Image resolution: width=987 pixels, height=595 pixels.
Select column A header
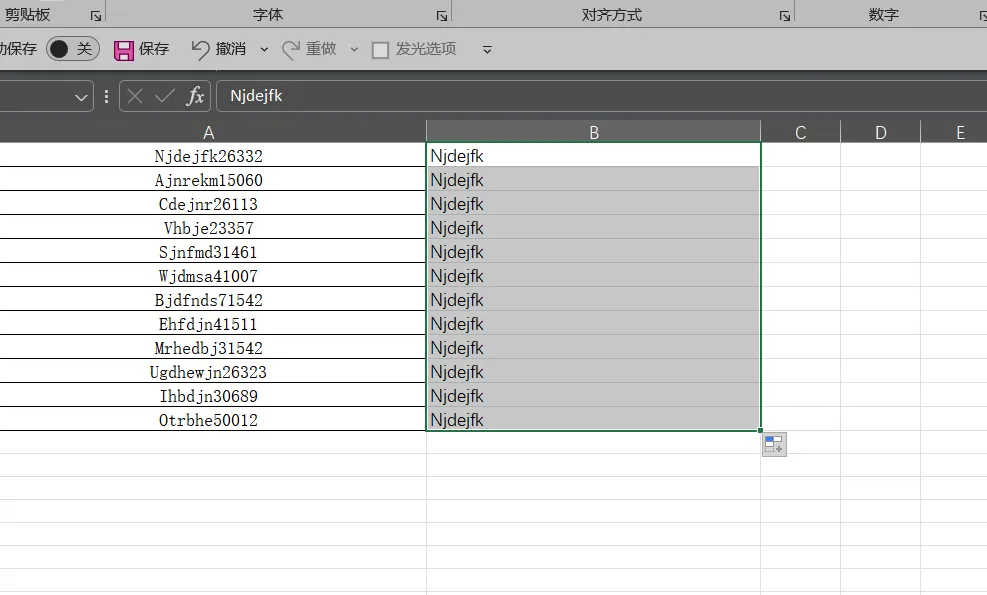click(209, 132)
